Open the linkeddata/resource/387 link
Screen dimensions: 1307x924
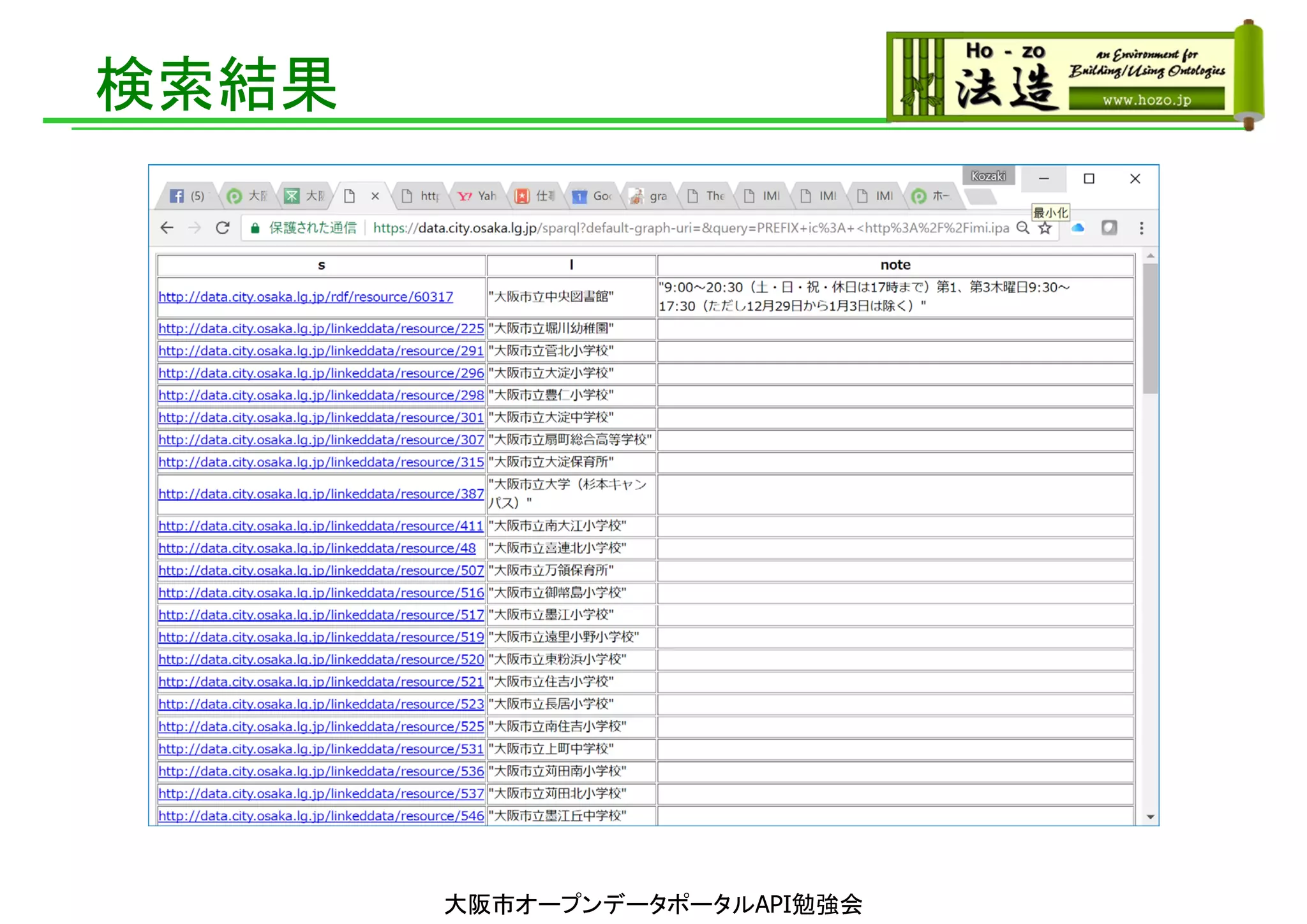[x=321, y=494]
